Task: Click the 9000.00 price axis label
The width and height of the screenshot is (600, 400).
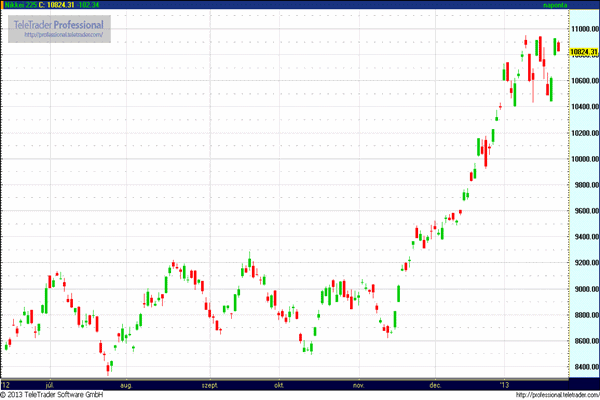Action: coord(582,290)
